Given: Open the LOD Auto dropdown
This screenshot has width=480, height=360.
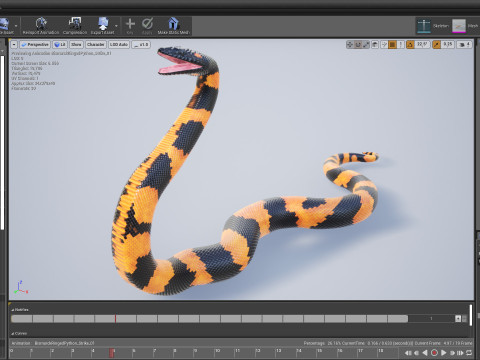Looking at the screenshot, I should 119,44.
